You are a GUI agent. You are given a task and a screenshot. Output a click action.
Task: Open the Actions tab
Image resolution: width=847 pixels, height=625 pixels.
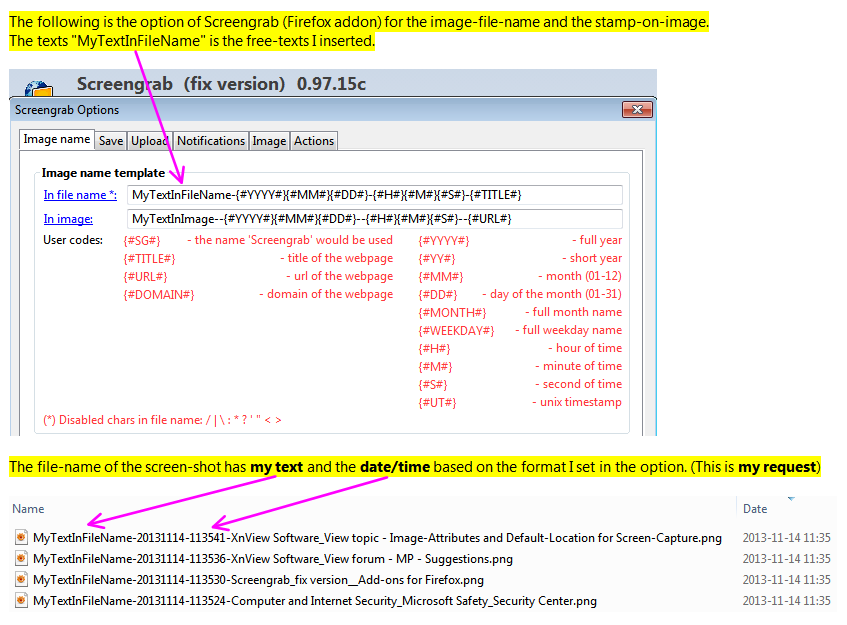tap(314, 141)
